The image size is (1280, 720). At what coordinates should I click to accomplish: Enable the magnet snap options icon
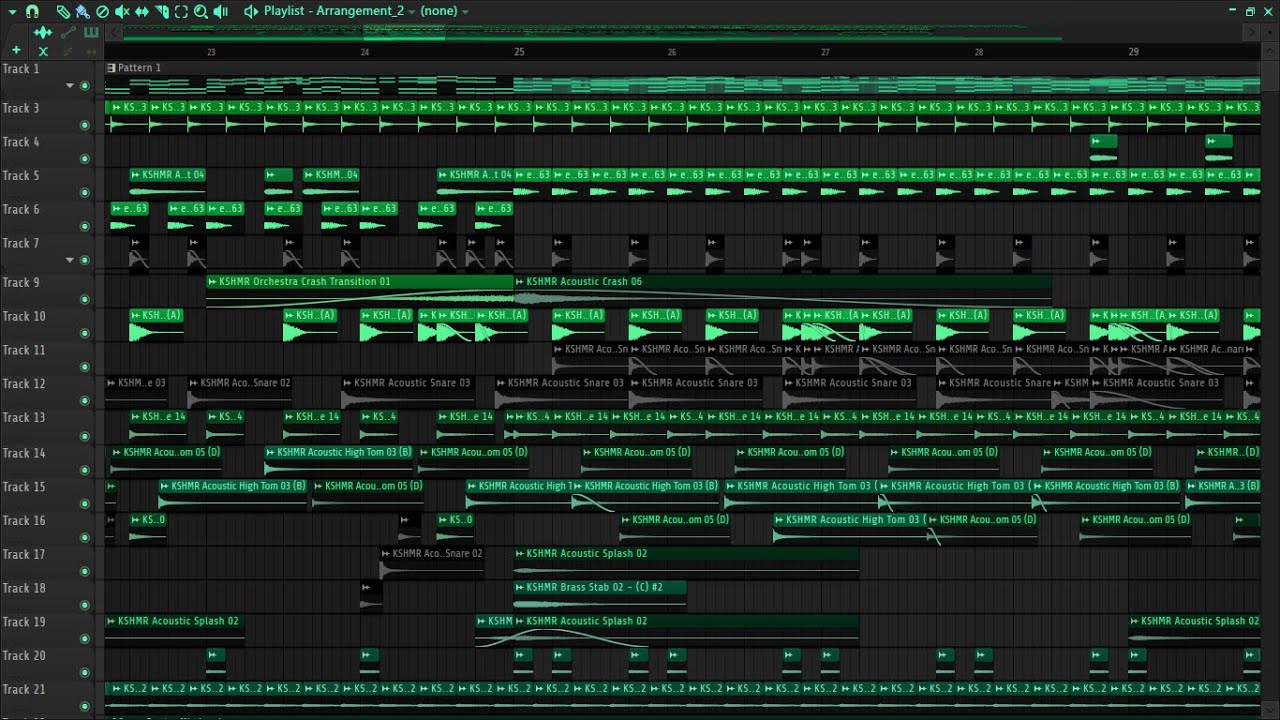click(32, 12)
